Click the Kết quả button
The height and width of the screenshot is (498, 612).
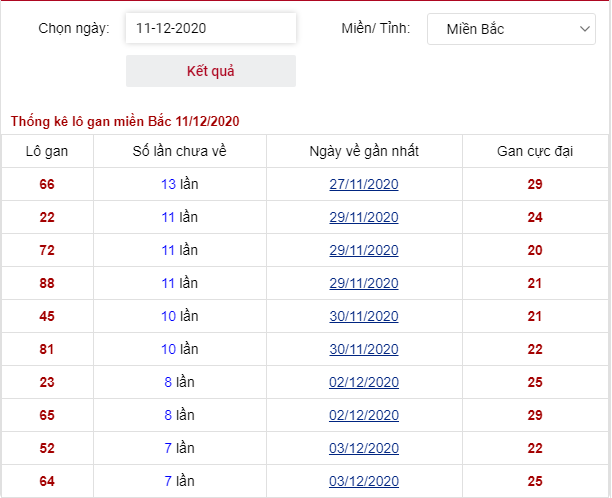pos(211,71)
